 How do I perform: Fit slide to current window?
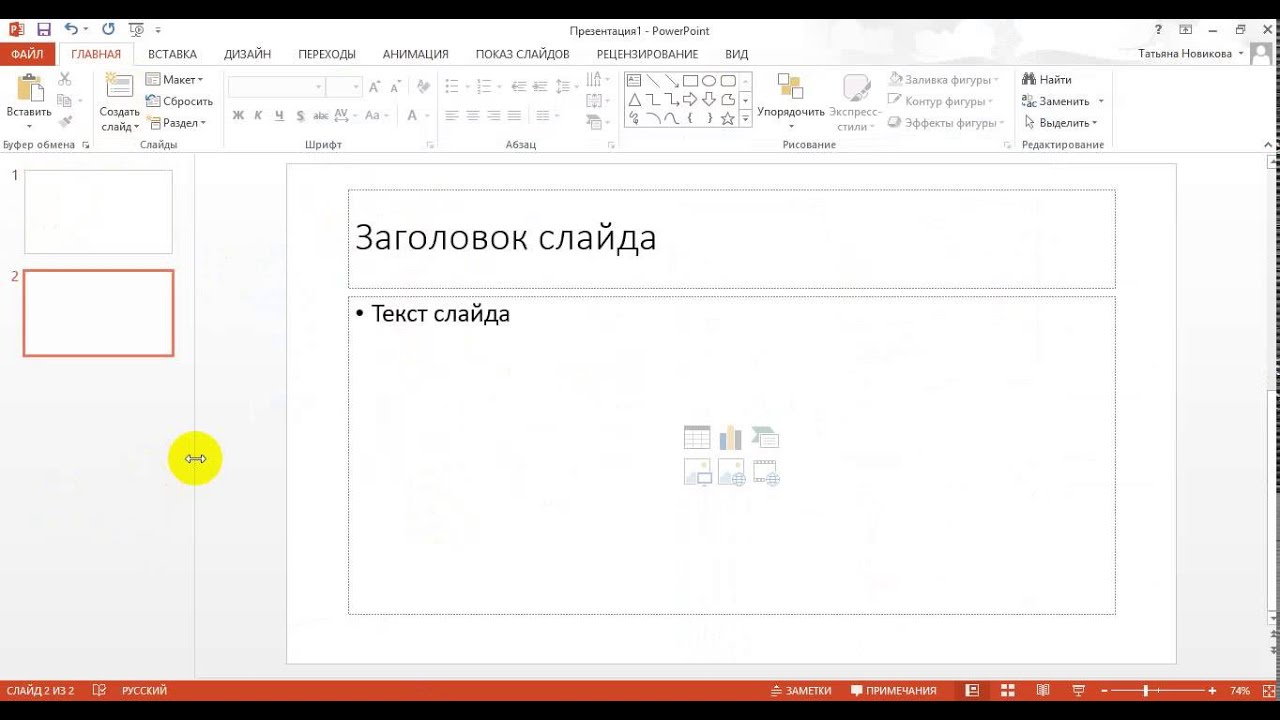1269,690
